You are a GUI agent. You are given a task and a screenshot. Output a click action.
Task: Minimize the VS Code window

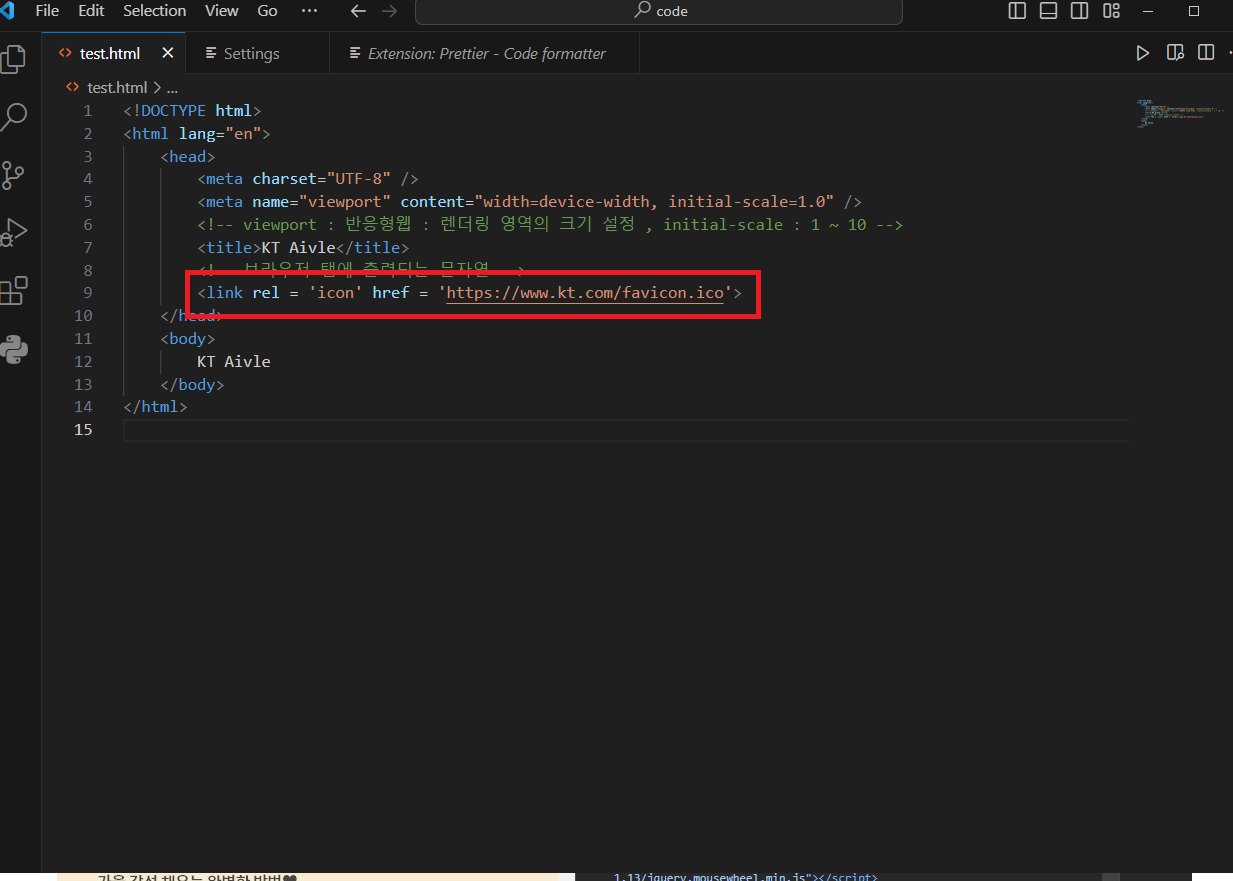tap(1147, 11)
